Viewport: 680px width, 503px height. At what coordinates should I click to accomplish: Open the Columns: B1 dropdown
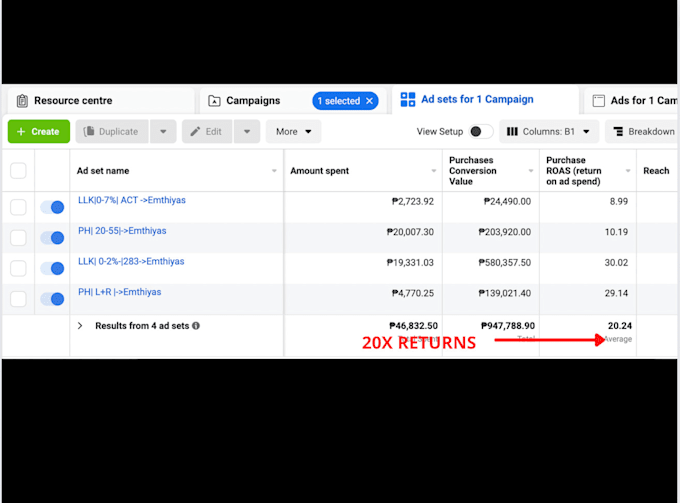click(549, 131)
